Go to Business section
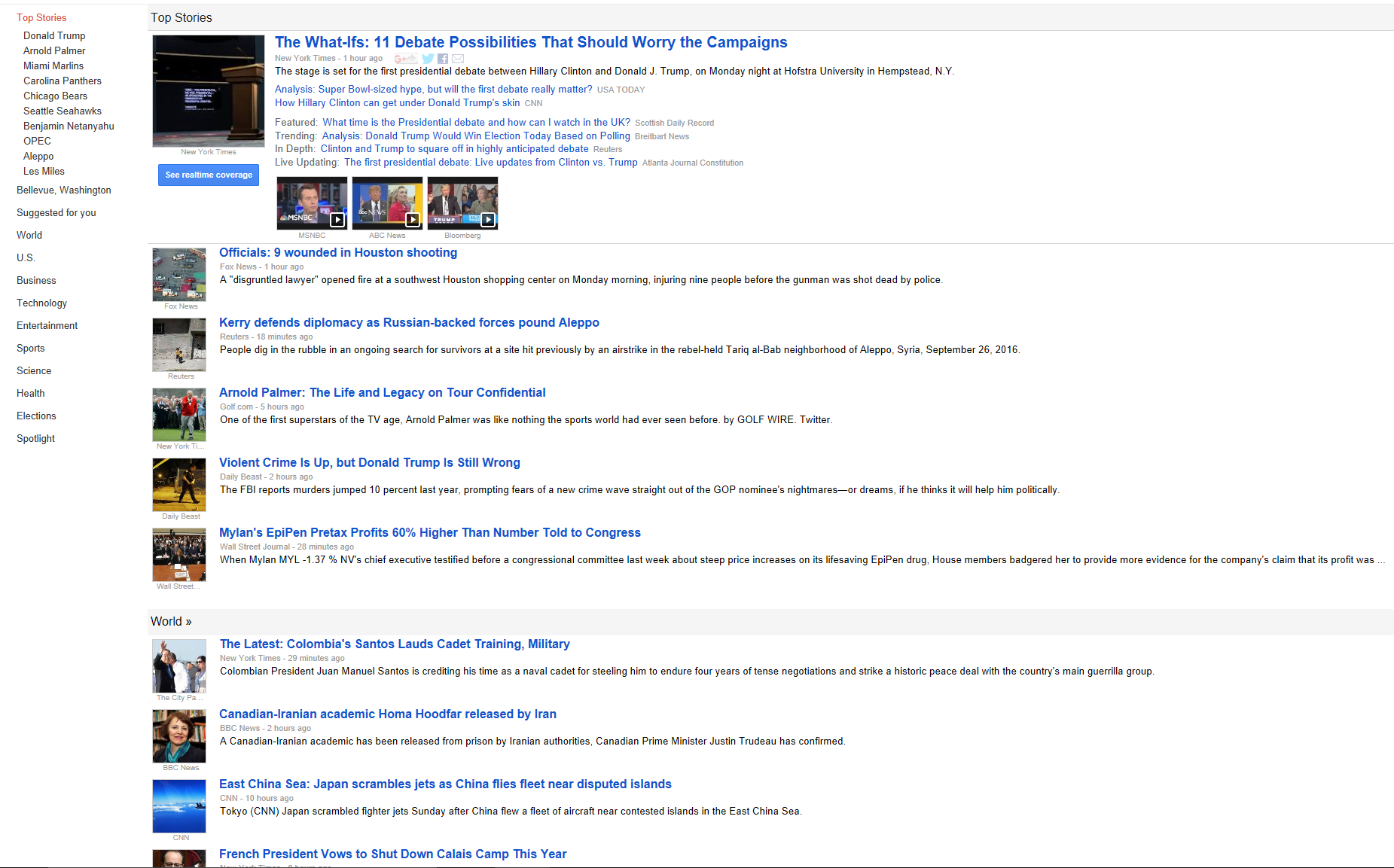The height and width of the screenshot is (868, 1394). [36, 280]
